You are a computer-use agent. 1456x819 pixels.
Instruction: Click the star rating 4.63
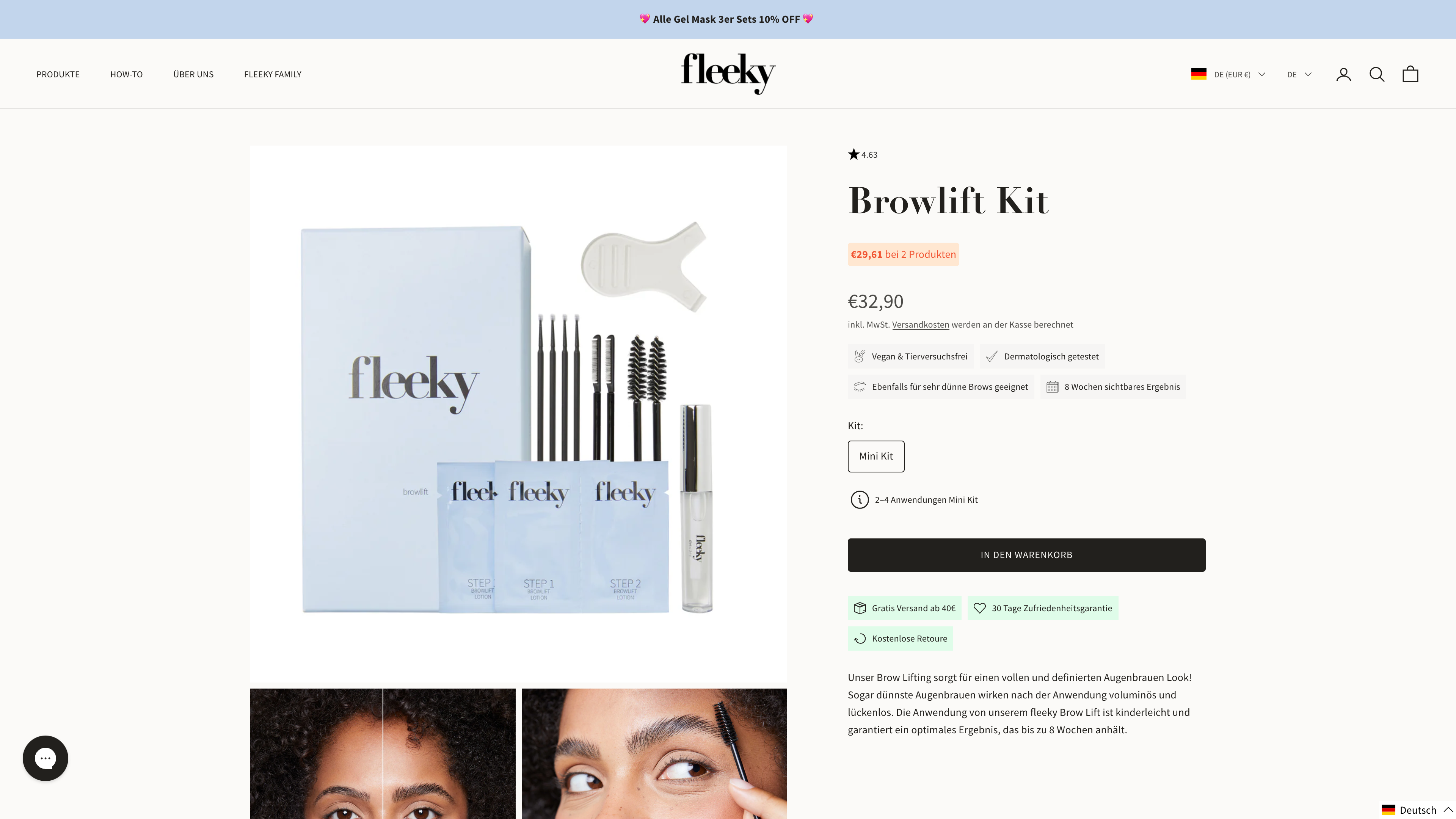[x=863, y=154]
